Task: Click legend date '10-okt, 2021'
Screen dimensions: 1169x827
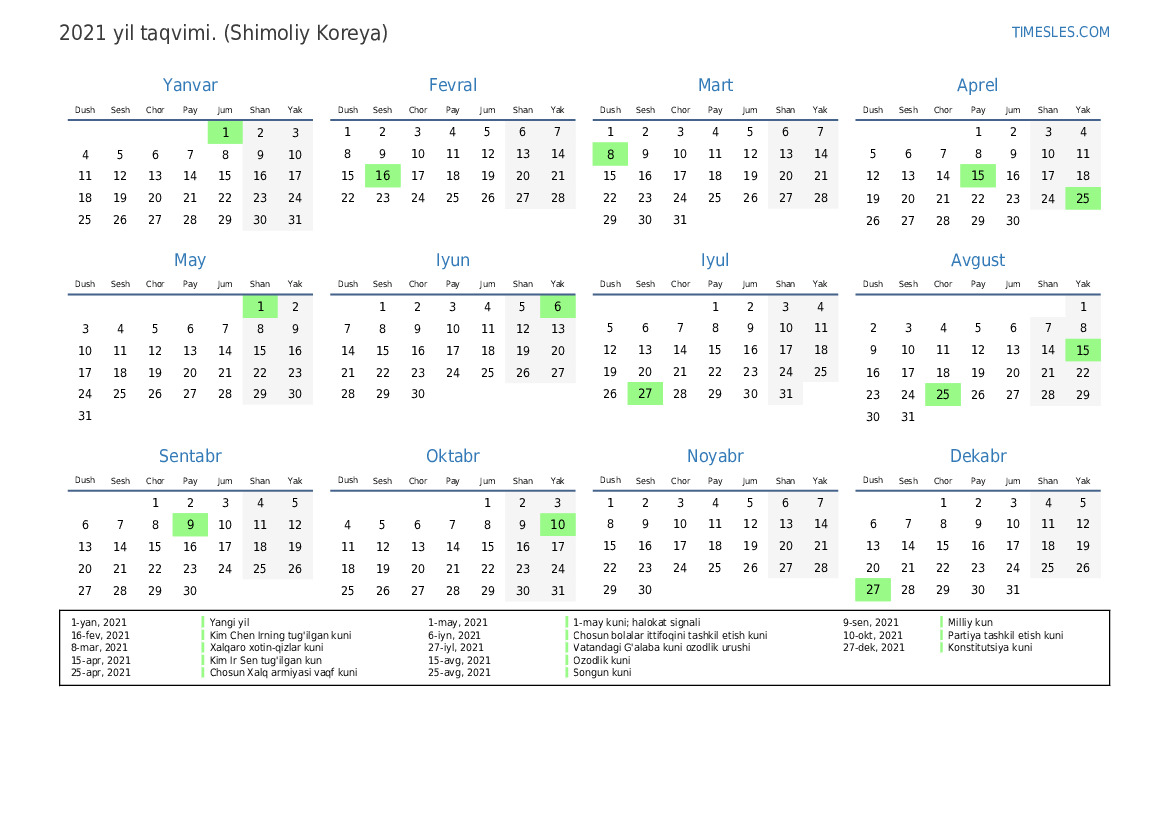Action: click(873, 635)
